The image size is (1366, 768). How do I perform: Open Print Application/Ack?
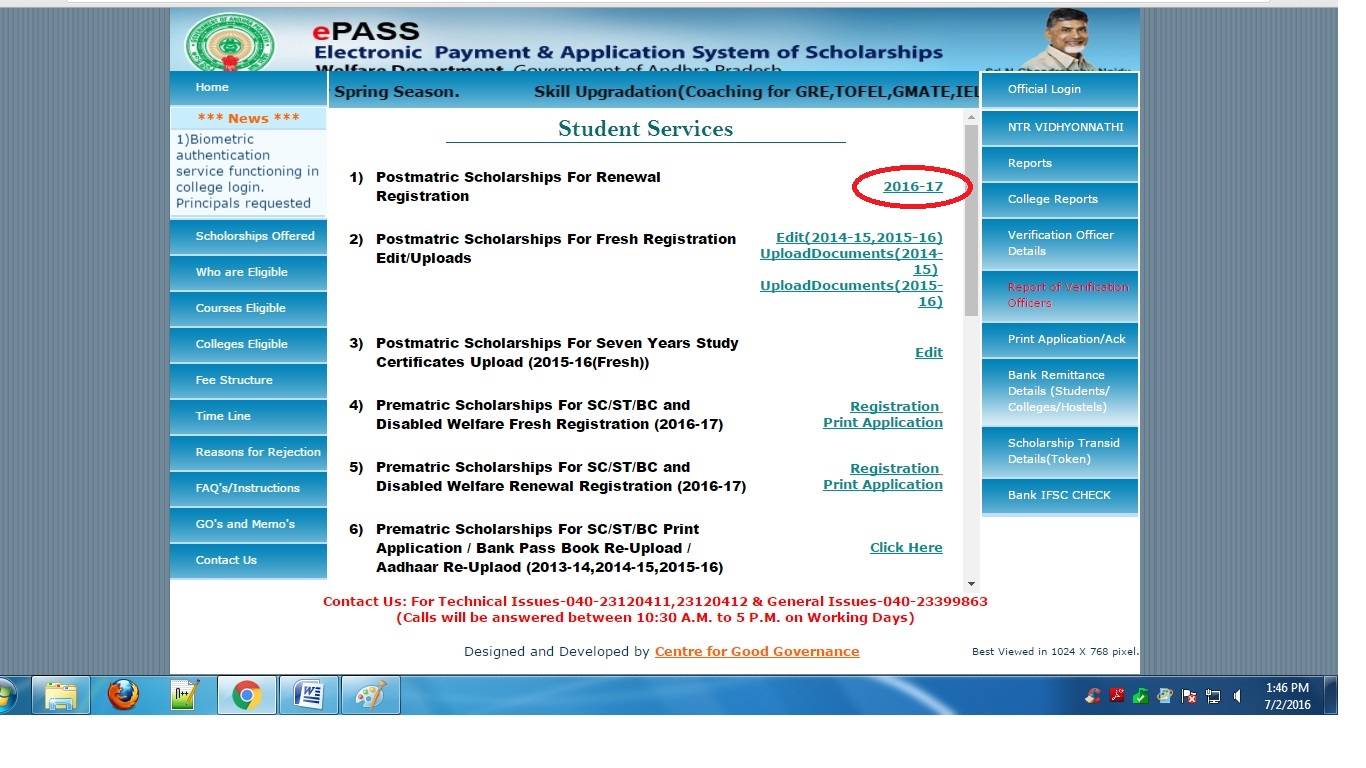coord(1060,340)
